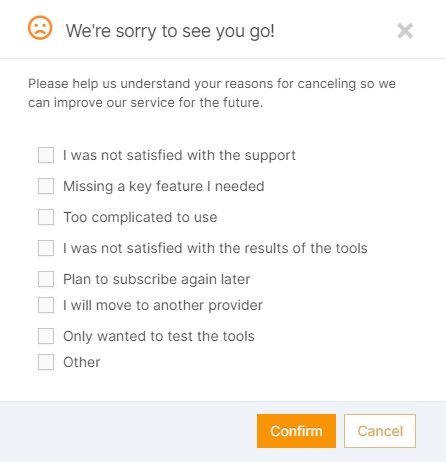Click the 'Missing a key feature I needed' label

point(164,186)
